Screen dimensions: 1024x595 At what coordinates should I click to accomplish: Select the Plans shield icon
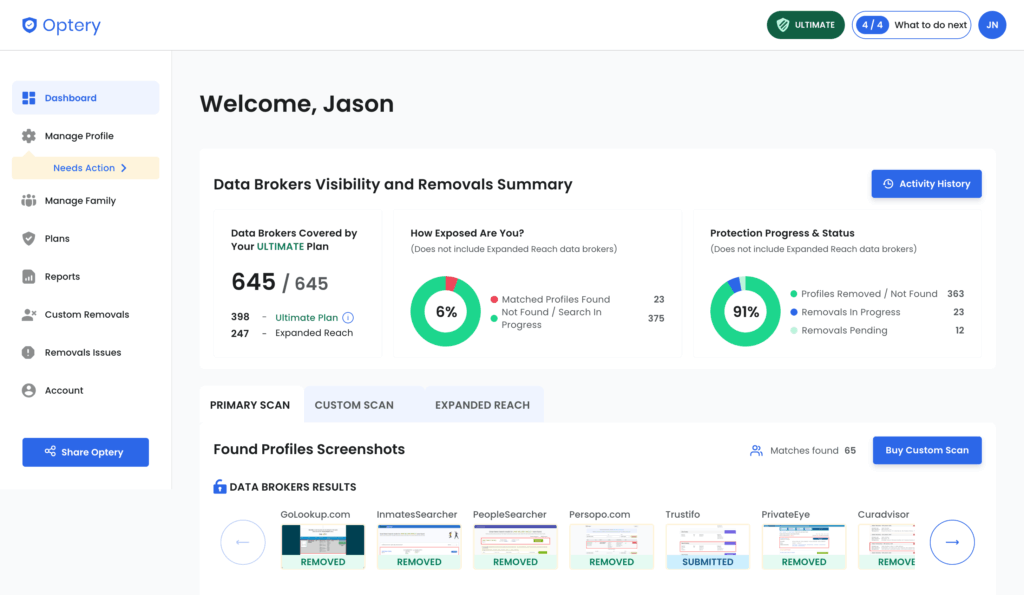[29, 239]
